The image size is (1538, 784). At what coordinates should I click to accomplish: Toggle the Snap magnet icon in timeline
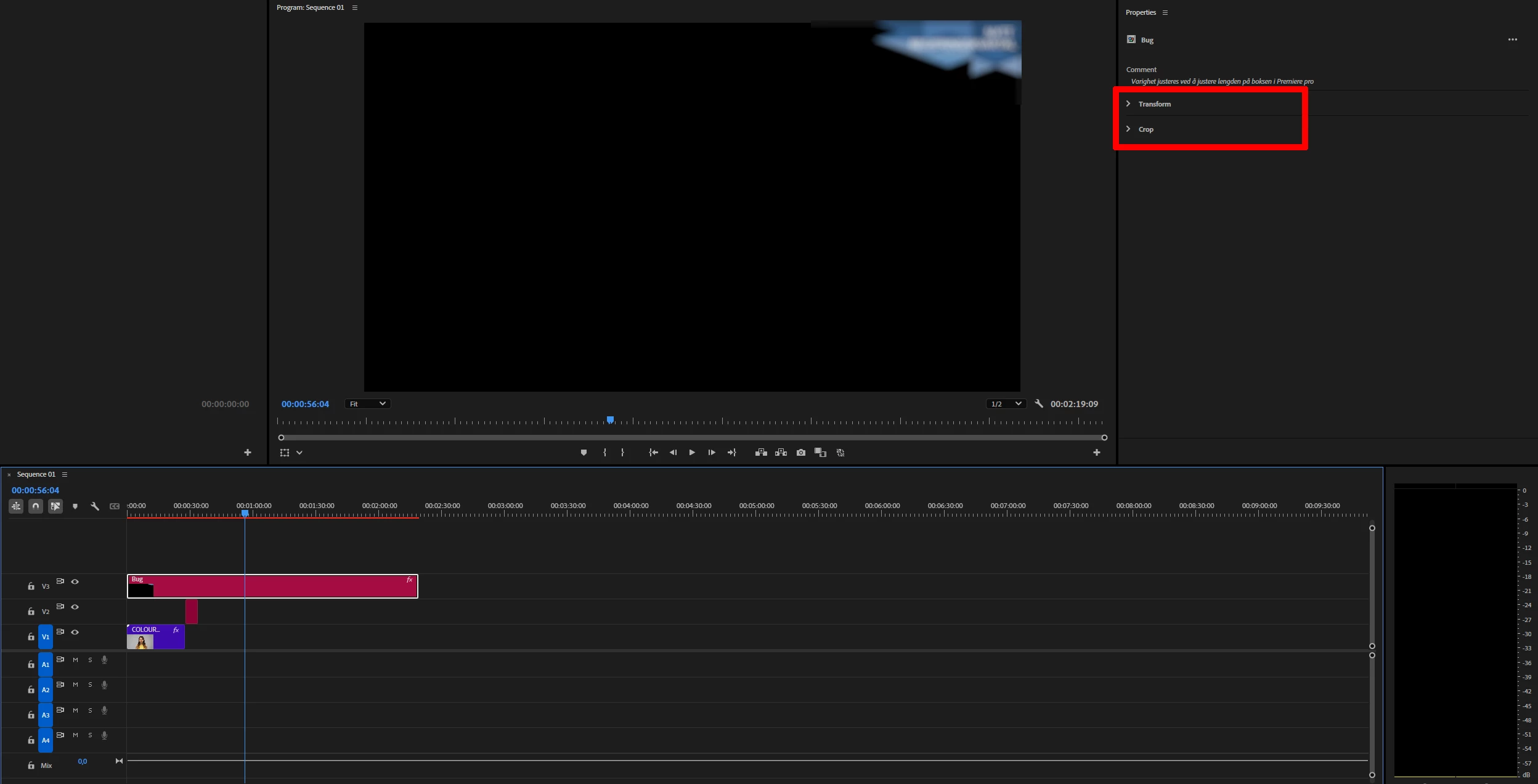(36, 506)
